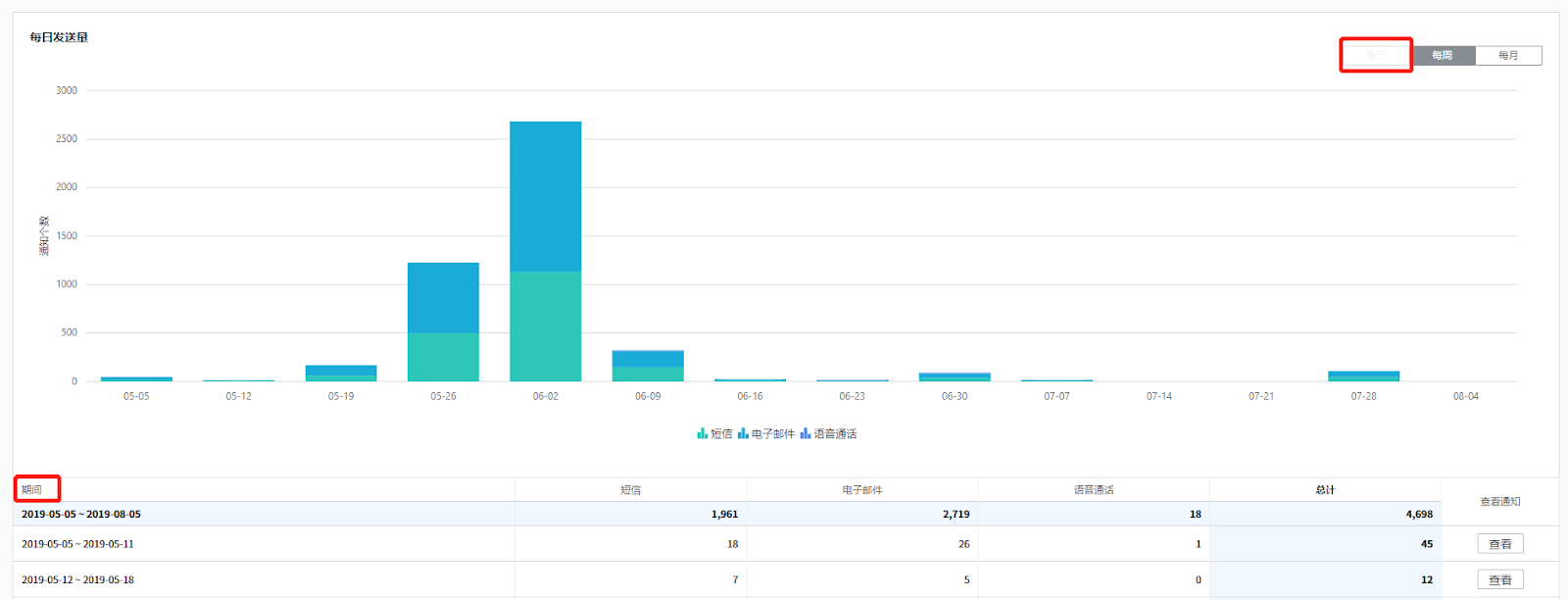Click the 电子邮件 legend bar-chart icon
The width and height of the screenshot is (1568, 600).
click(743, 433)
